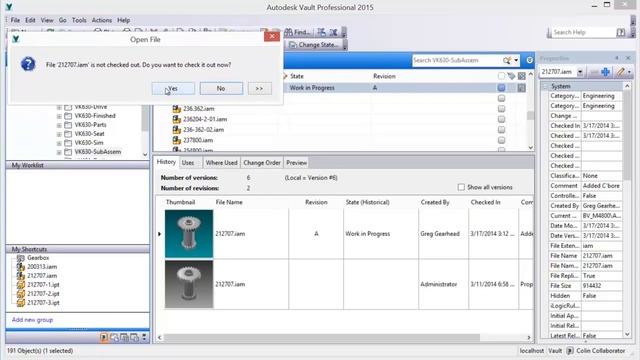Expand dialog options with the >> button
This screenshot has height=360, width=640.
point(259,89)
